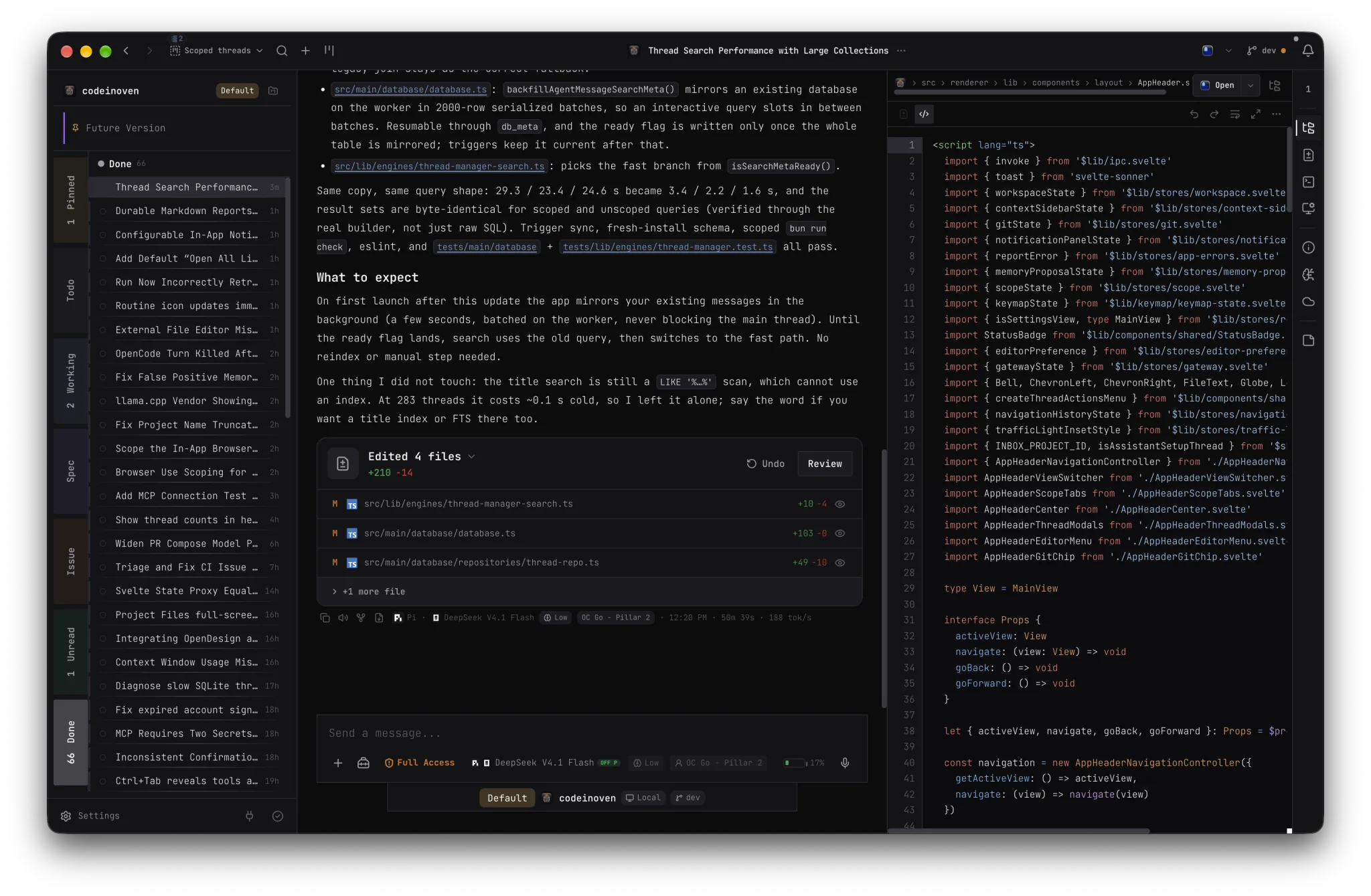Switch the editor to source code view
This screenshot has height=896, width=1371.
point(924,114)
